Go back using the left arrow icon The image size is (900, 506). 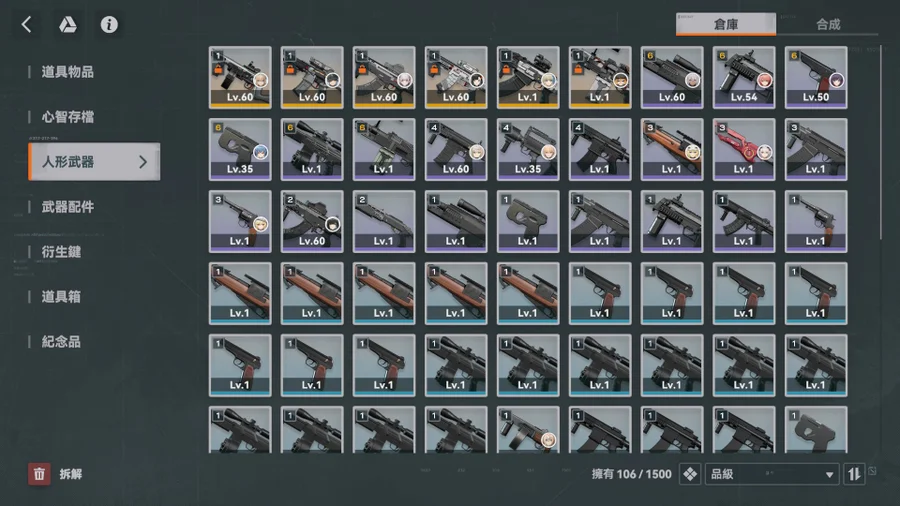click(26, 25)
